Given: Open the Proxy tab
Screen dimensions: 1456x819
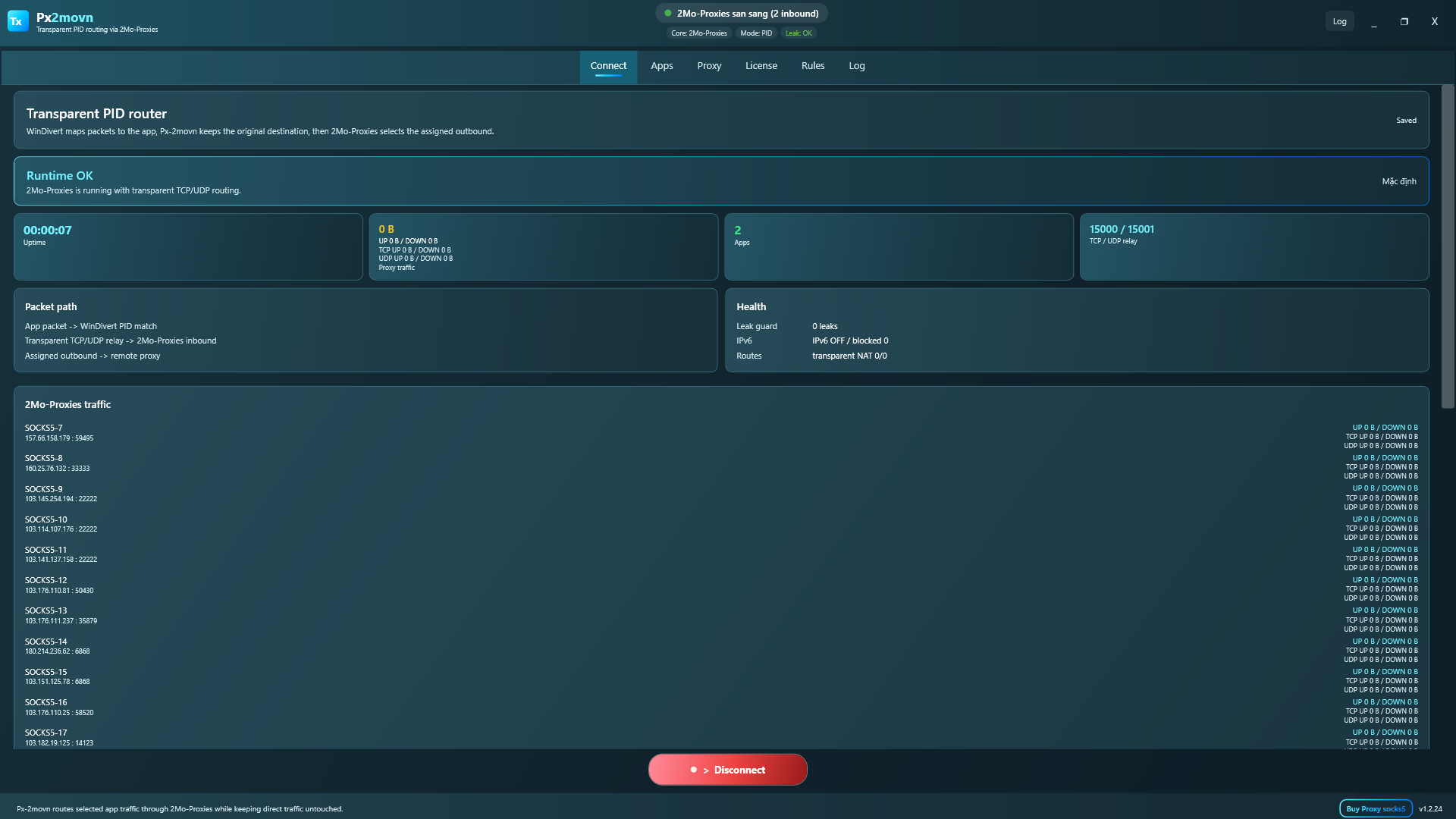Looking at the screenshot, I should [709, 67].
